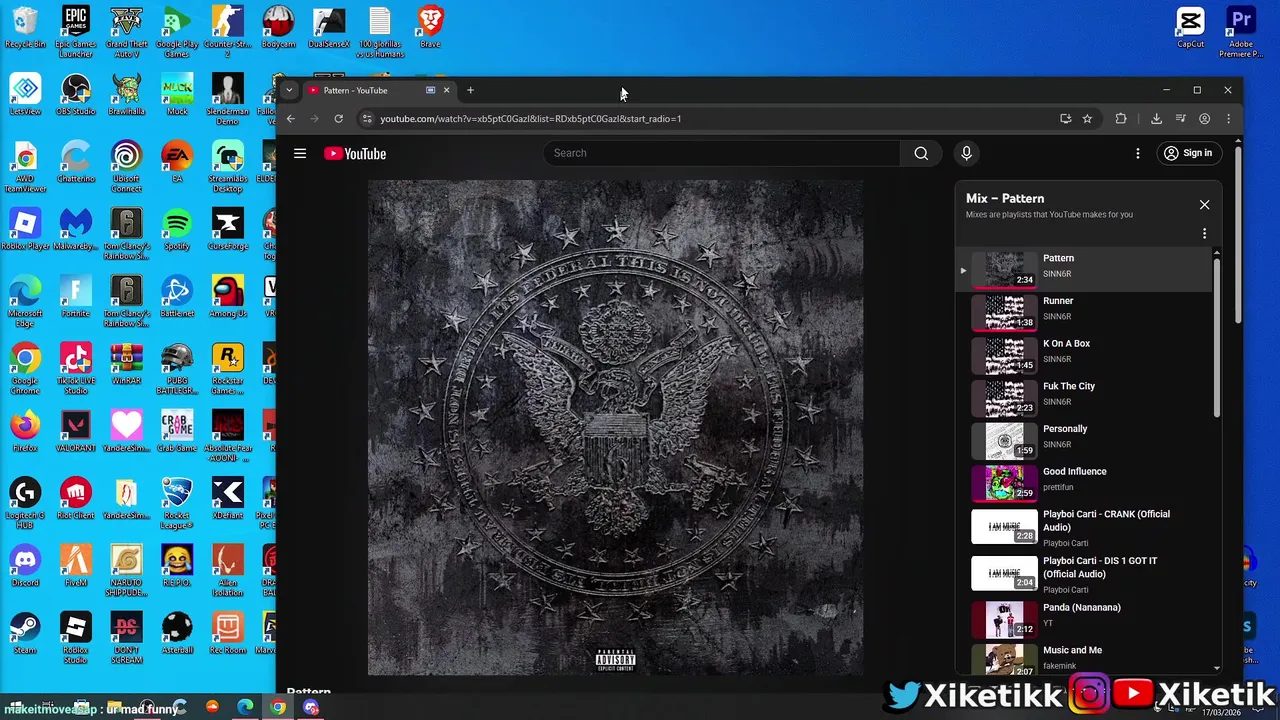The width and height of the screenshot is (1280, 720).
Task: Play Panda (Nananana) by YT
Action: pyautogui.click(x=1085, y=618)
